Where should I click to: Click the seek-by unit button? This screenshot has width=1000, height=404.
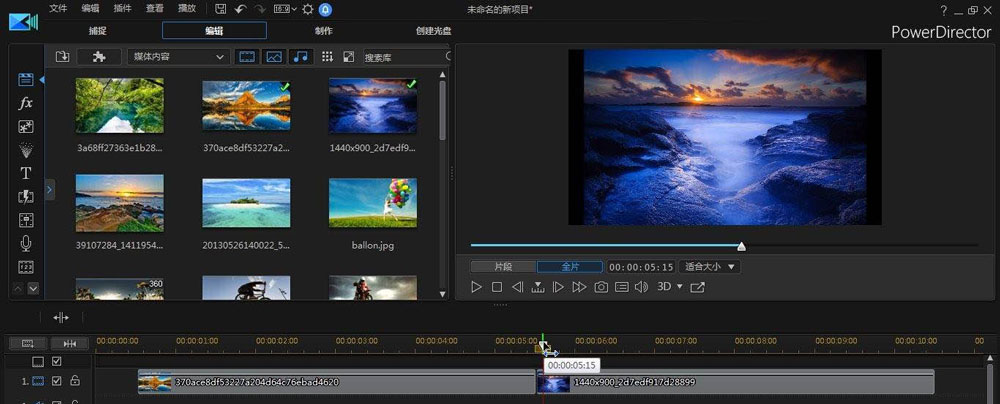(x=538, y=287)
